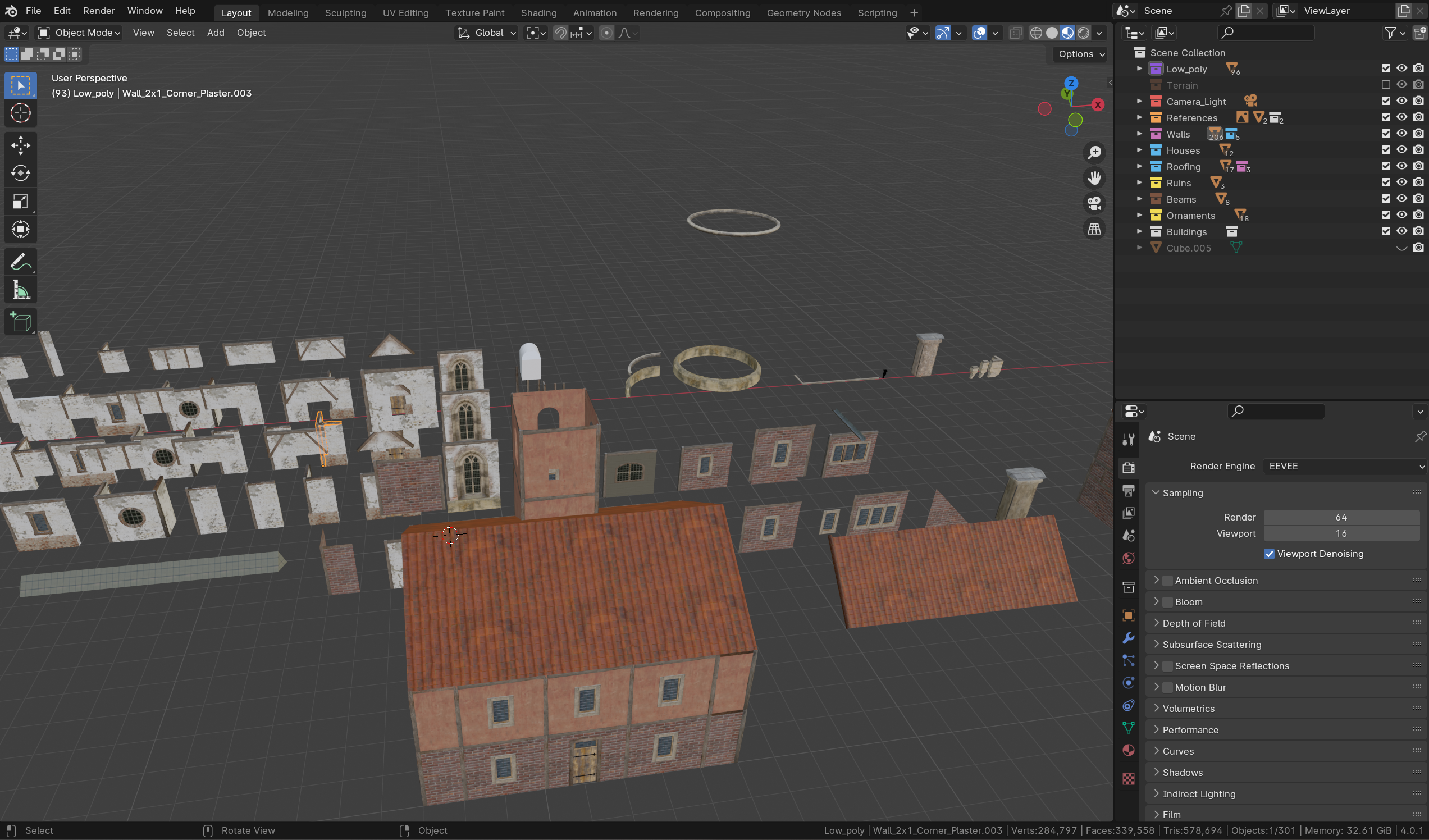Select the Rotate tool
This screenshot has width=1429, height=840.
pyautogui.click(x=20, y=173)
